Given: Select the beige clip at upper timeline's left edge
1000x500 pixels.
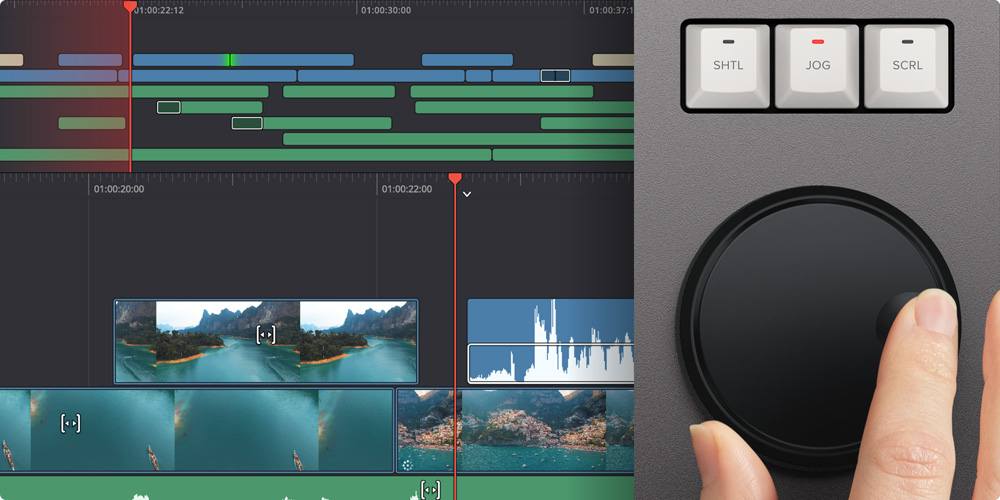Looking at the screenshot, I should 10,60.
